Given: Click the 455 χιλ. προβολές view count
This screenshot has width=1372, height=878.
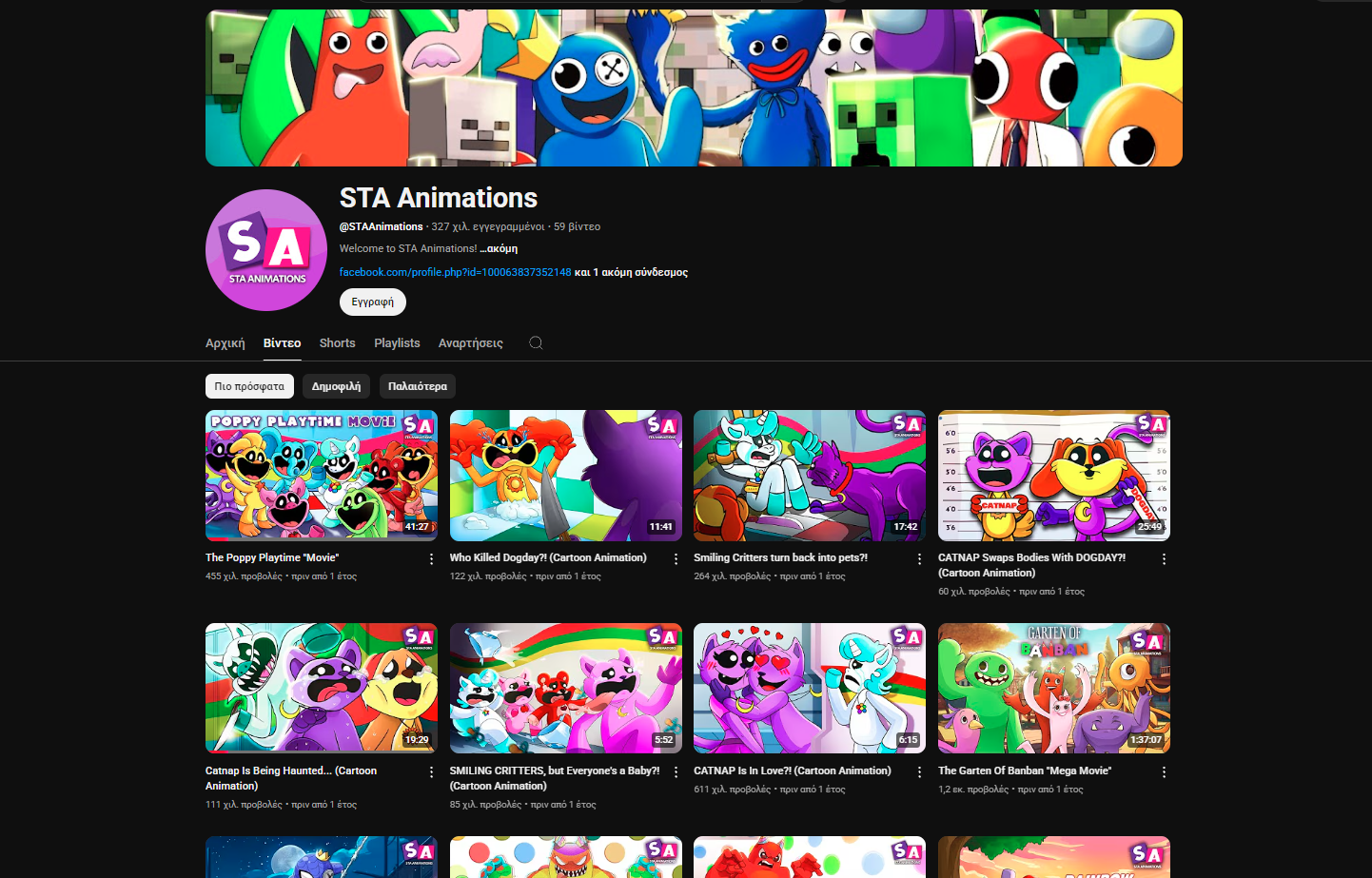Looking at the screenshot, I should point(244,576).
